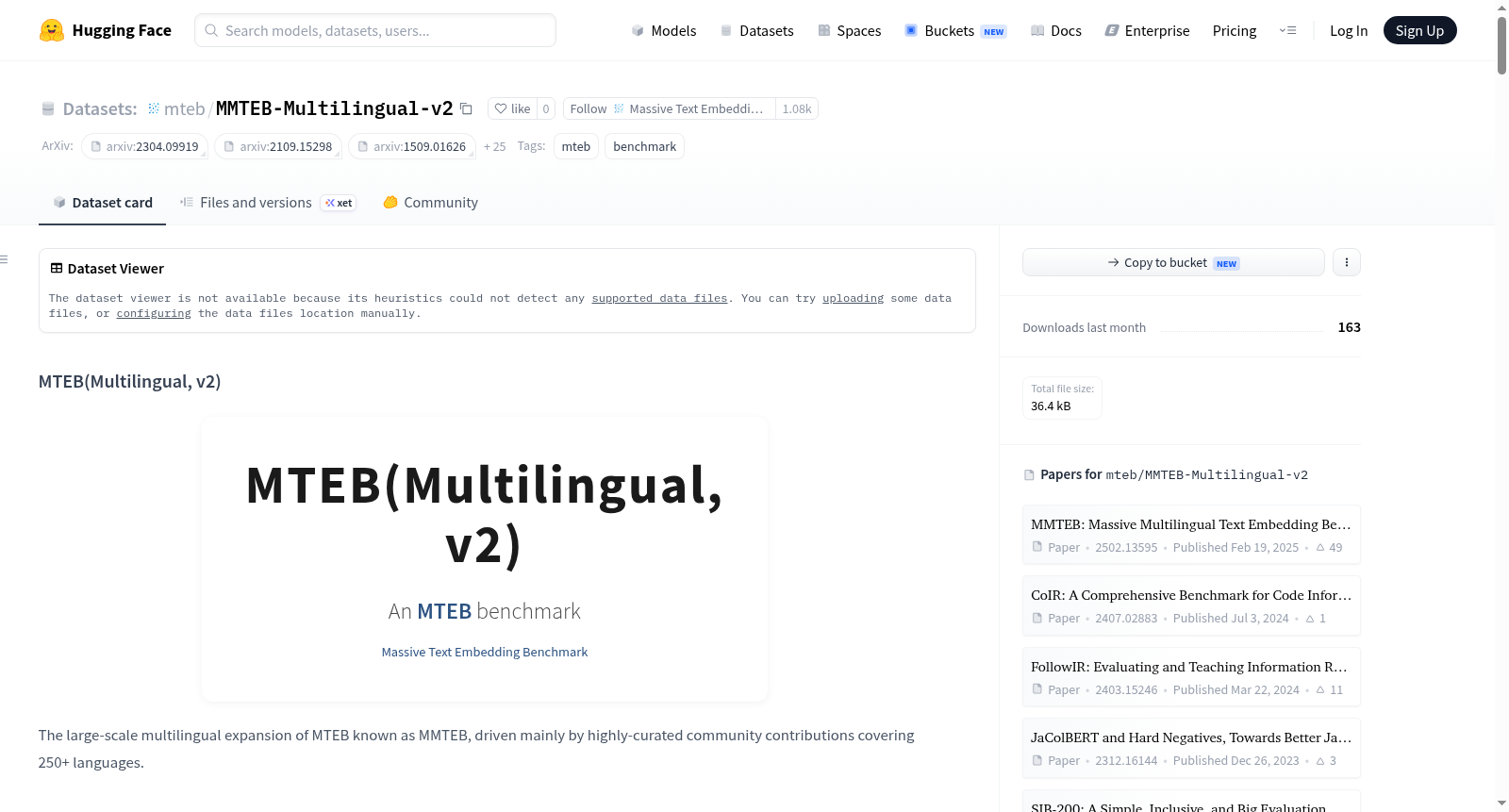Click the upvote icon on the MMTEB paper
1509x812 pixels.
[1320, 547]
